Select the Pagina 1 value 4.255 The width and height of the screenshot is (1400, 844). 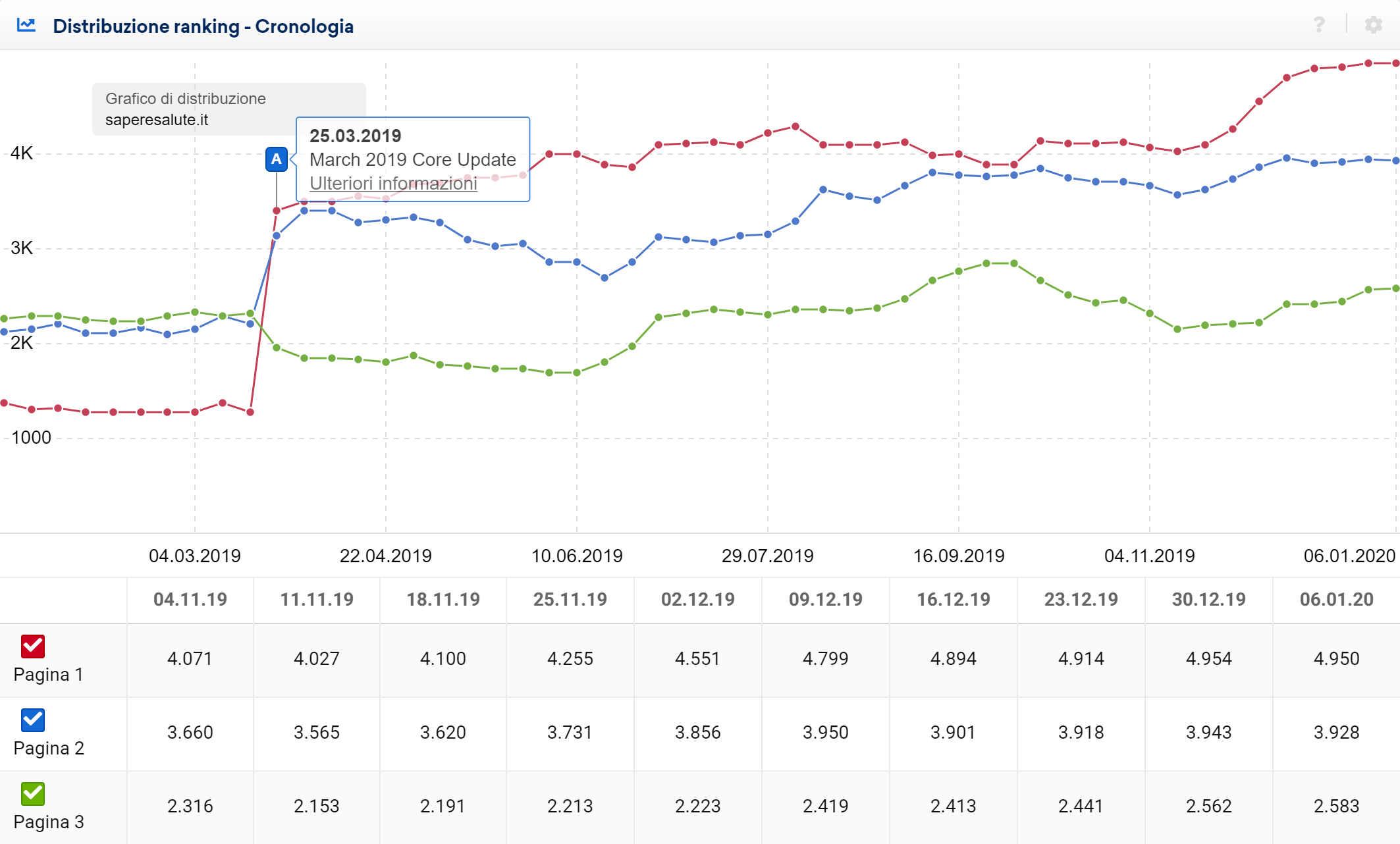[x=570, y=659]
